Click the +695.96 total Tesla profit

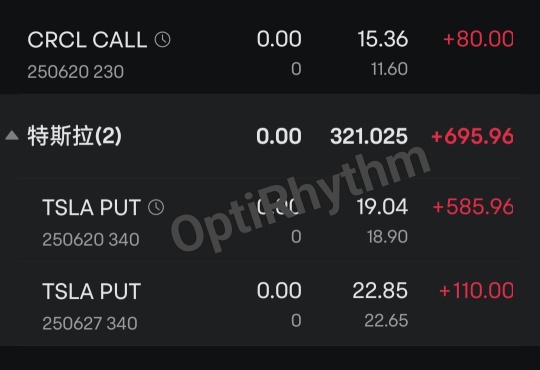472,136
